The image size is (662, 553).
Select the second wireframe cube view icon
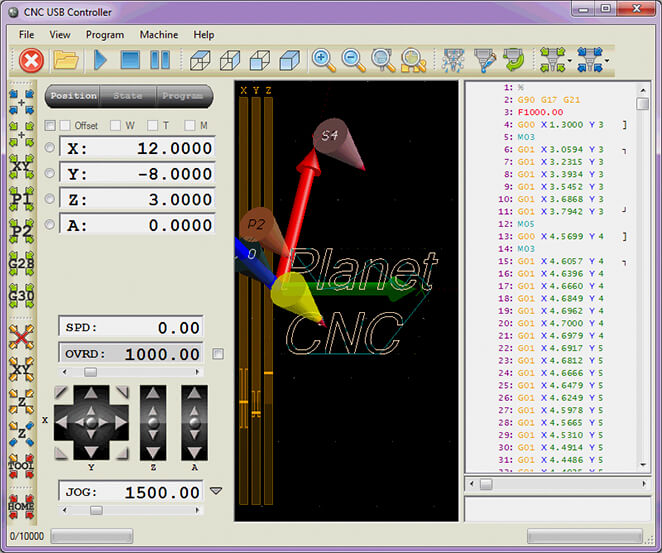[230, 60]
